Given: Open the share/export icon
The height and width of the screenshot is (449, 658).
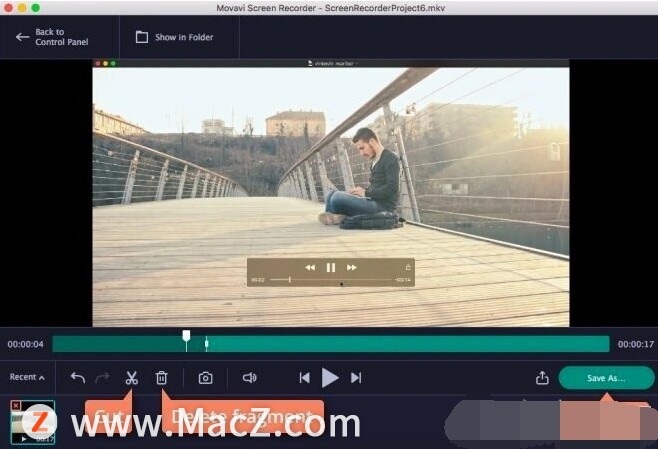Looking at the screenshot, I should [542, 378].
